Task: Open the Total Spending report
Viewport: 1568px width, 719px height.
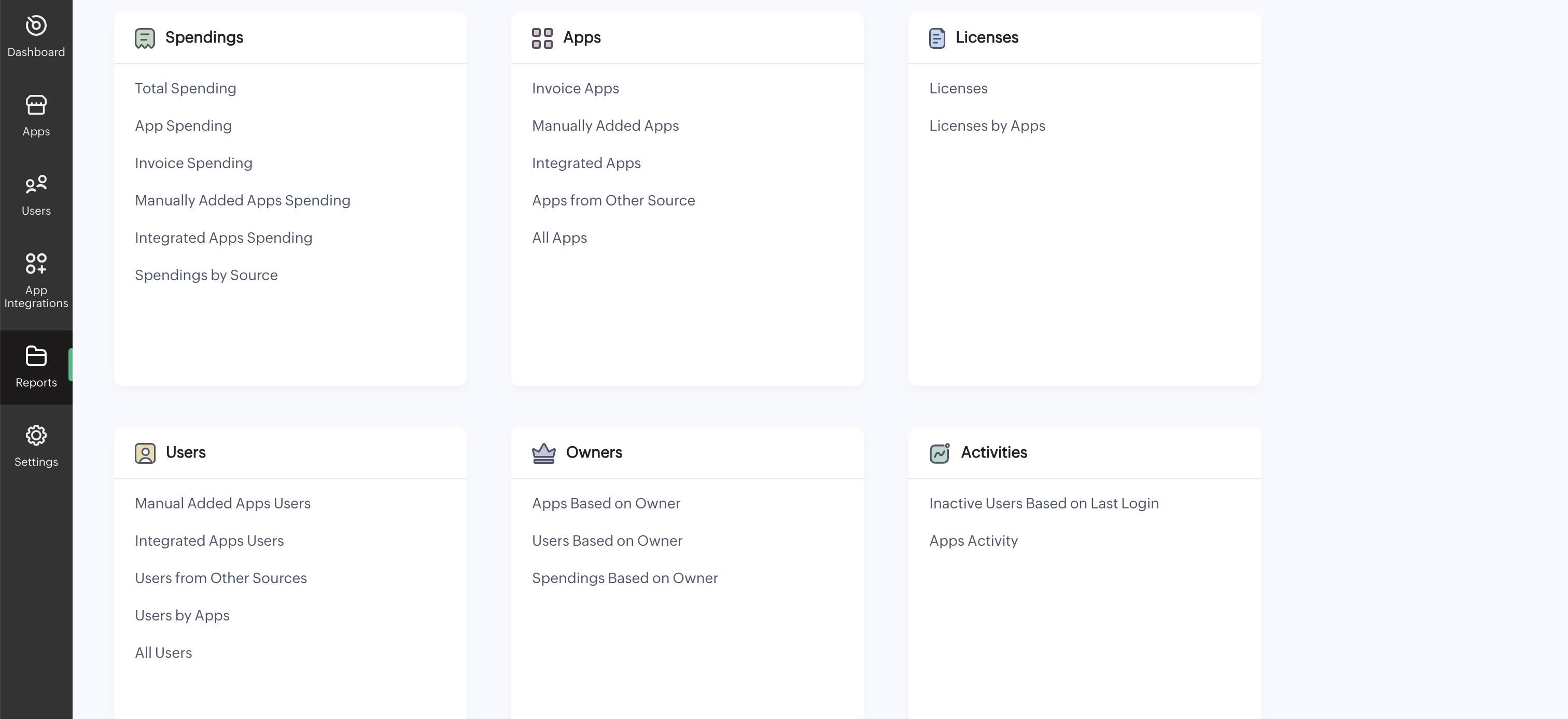Action: pyautogui.click(x=185, y=88)
